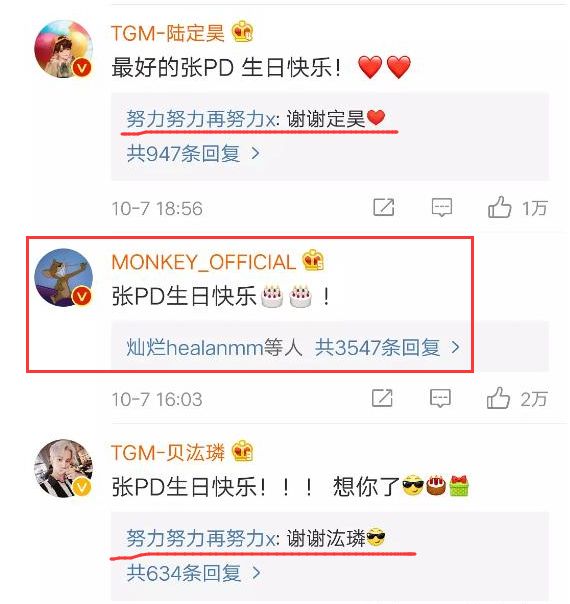Open 努力努力再努力x profile from 谢谢定昊 reply
The height and width of the screenshot is (604, 570).
201,119
